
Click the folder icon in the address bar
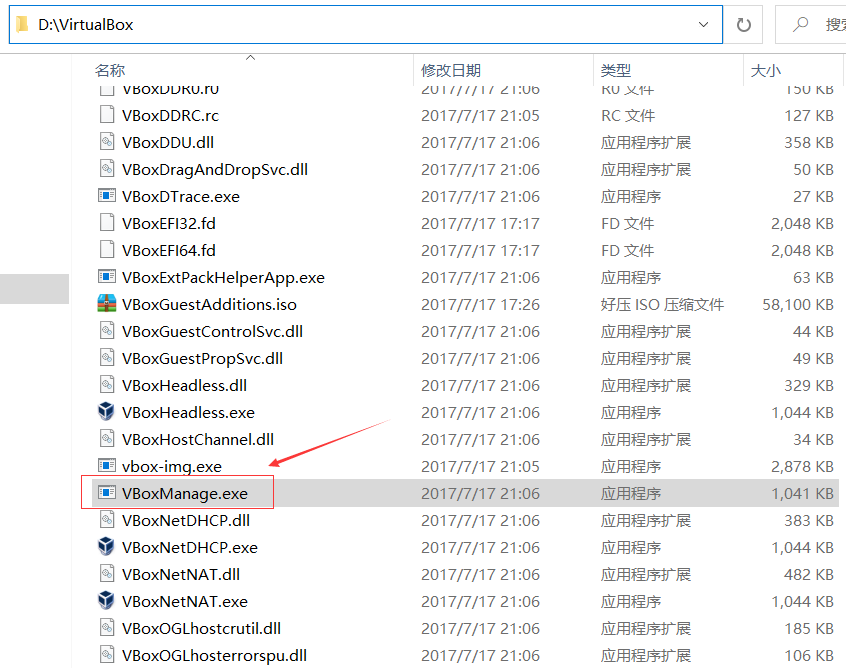(22, 24)
